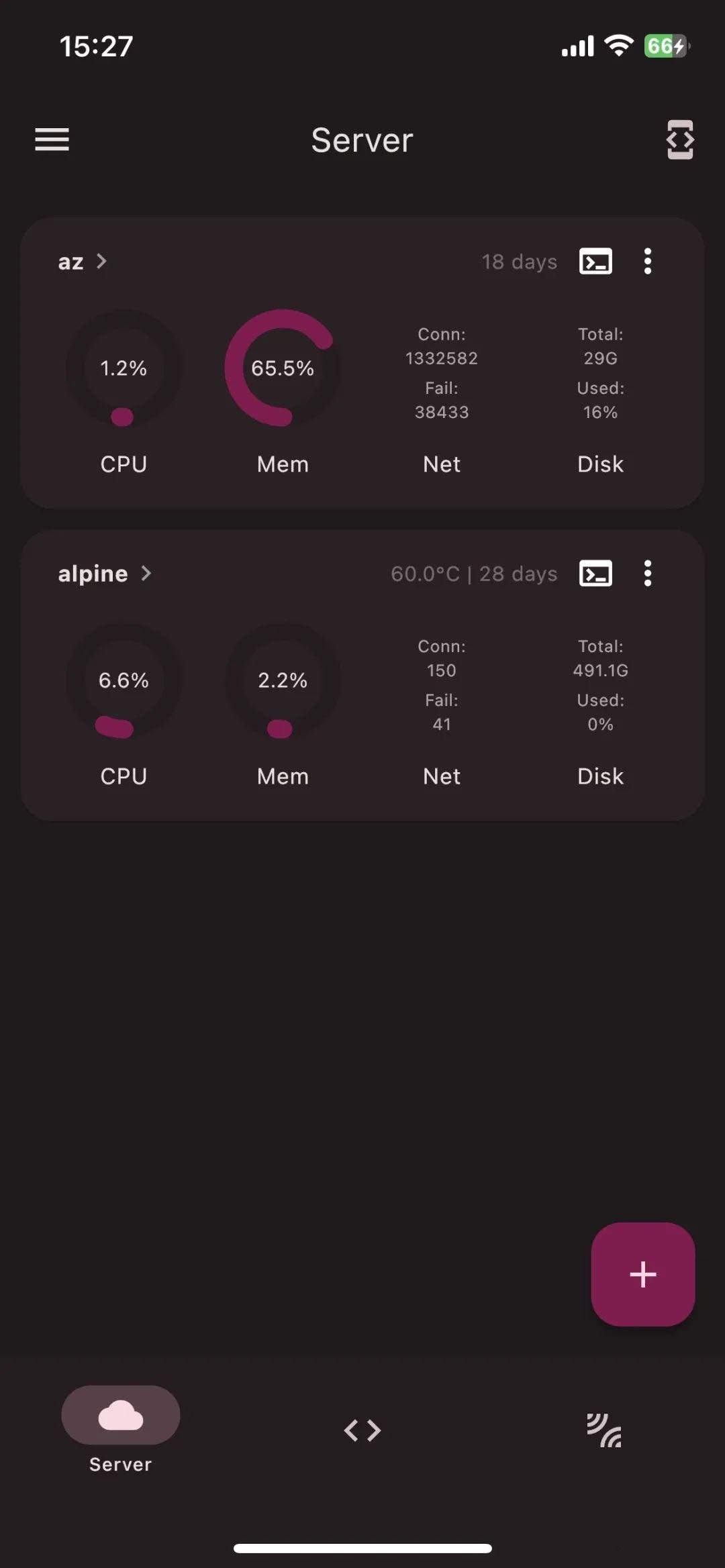Open the three-dot menu for server az
Viewport: 725px width, 1568px height.
pos(647,262)
